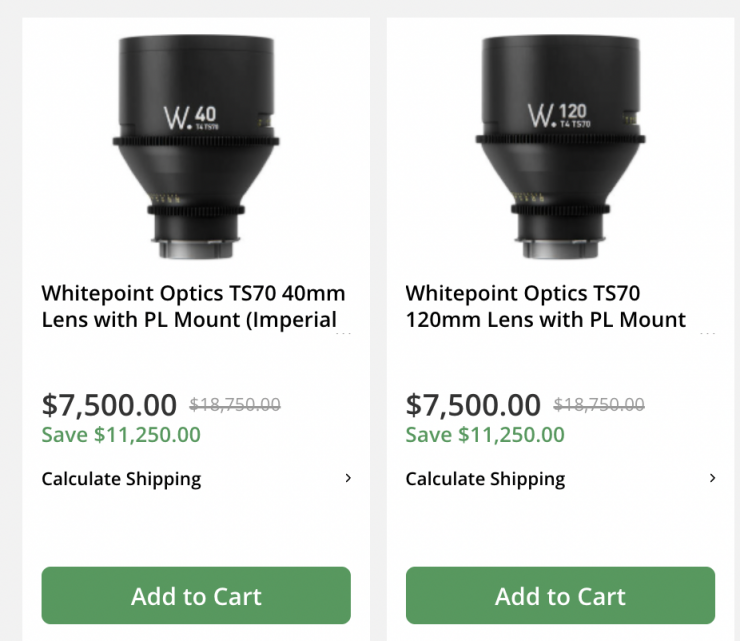This screenshot has height=641, width=740.
Task: Click the W.120 logo marking on the lens
Action: (x=556, y=116)
